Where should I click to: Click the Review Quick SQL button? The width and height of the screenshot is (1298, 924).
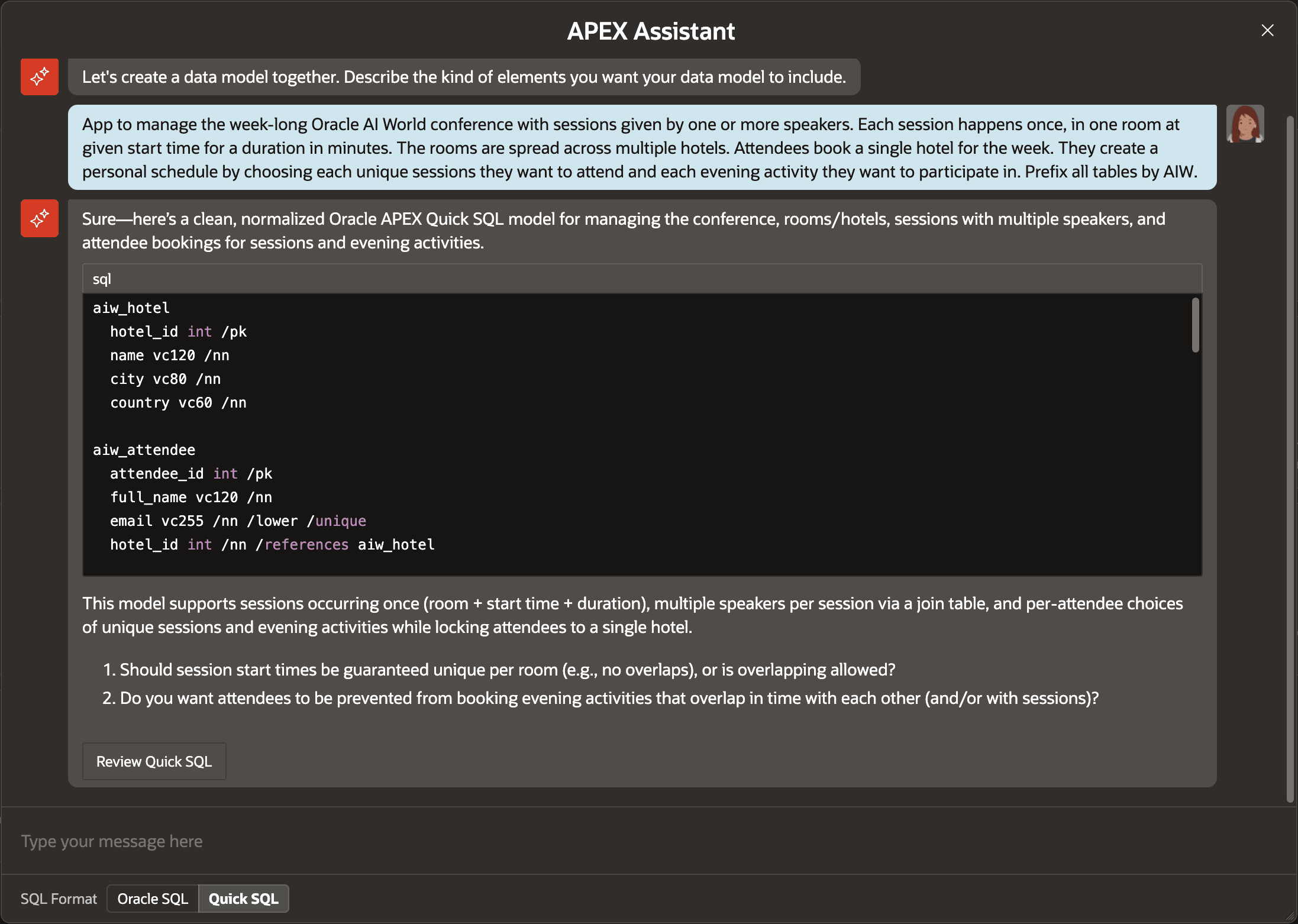click(154, 761)
